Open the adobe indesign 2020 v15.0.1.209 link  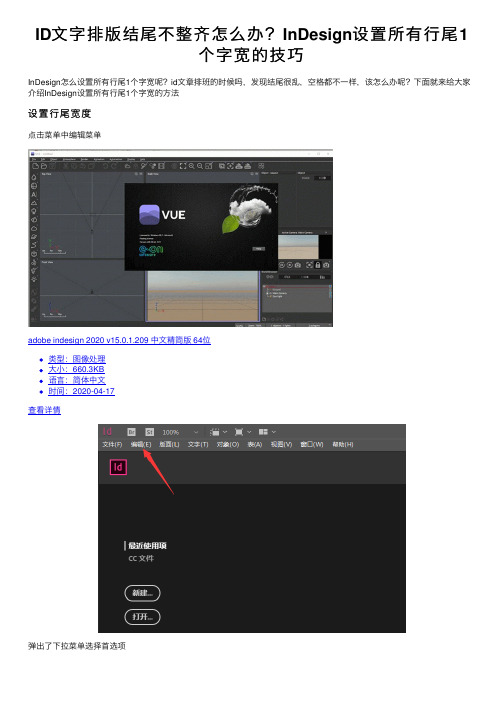pyautogui.click(x=119, y=340)
